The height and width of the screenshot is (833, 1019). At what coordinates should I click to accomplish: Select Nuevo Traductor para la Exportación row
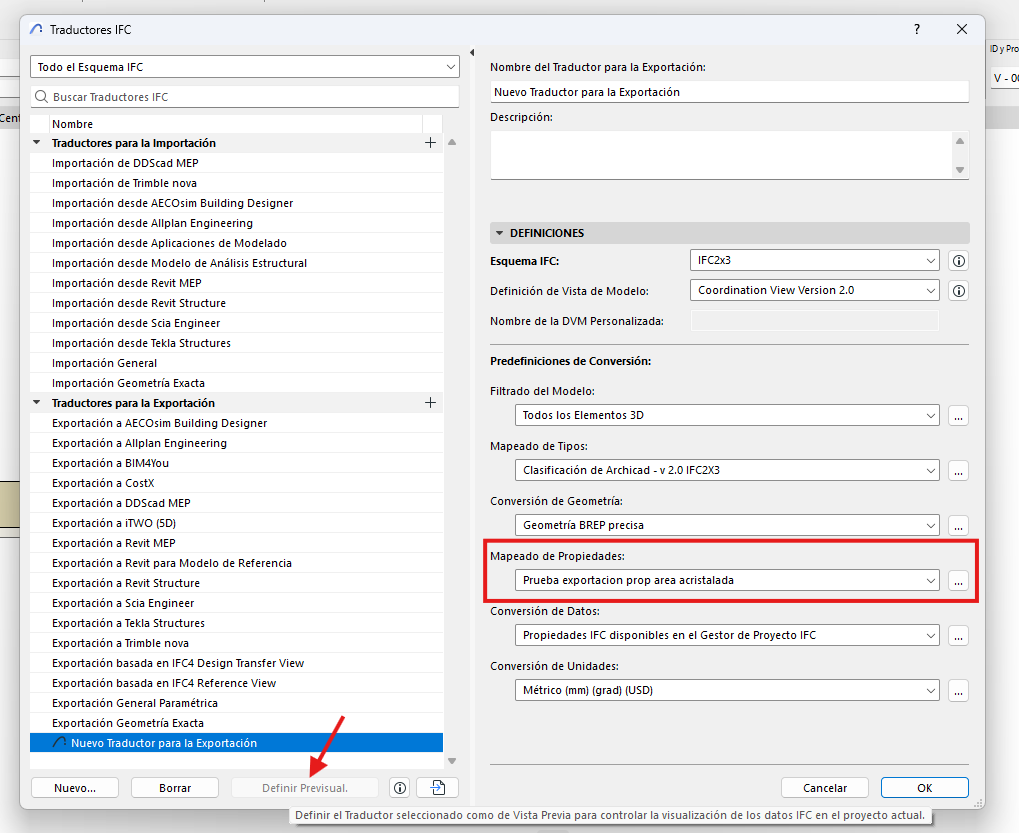(x=237, y=743)
